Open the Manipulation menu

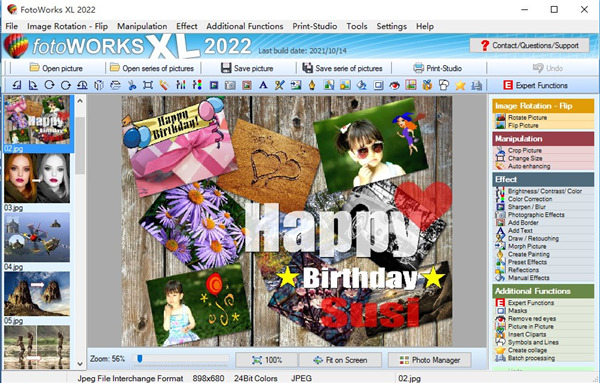tap(142, 26)
